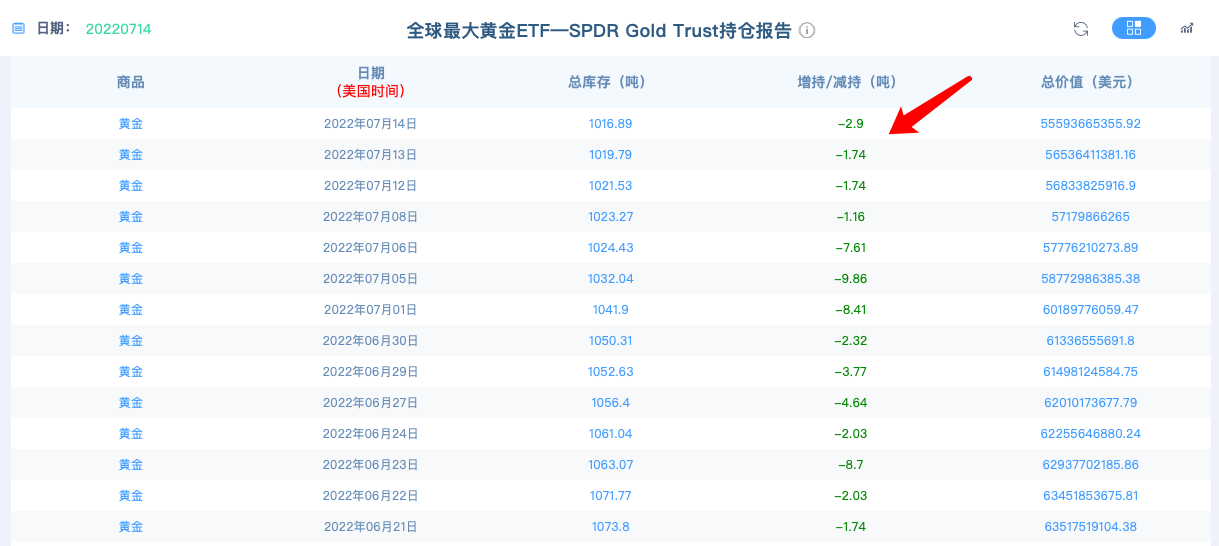Select date cell 2022年06月30日

point(370,341)
